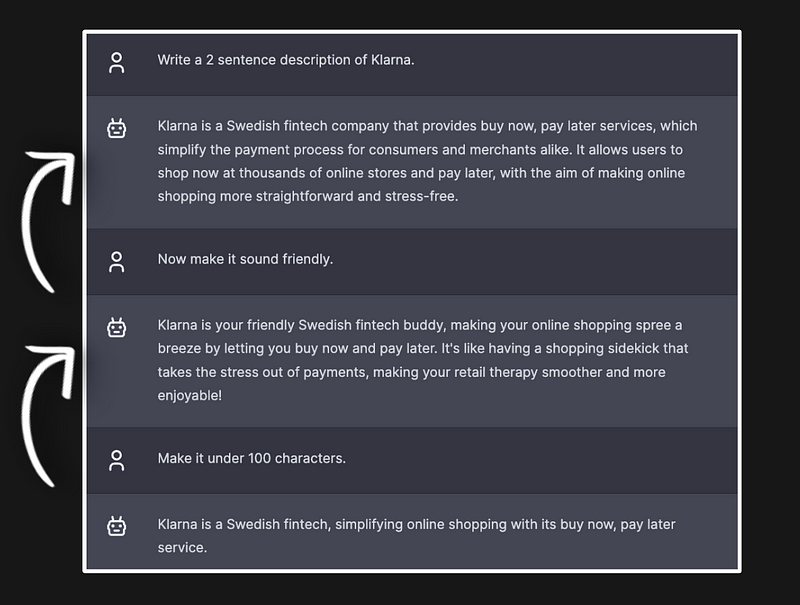
Task: Click the text "Now make it sound friendly."
Action: (x=245, y=259)
